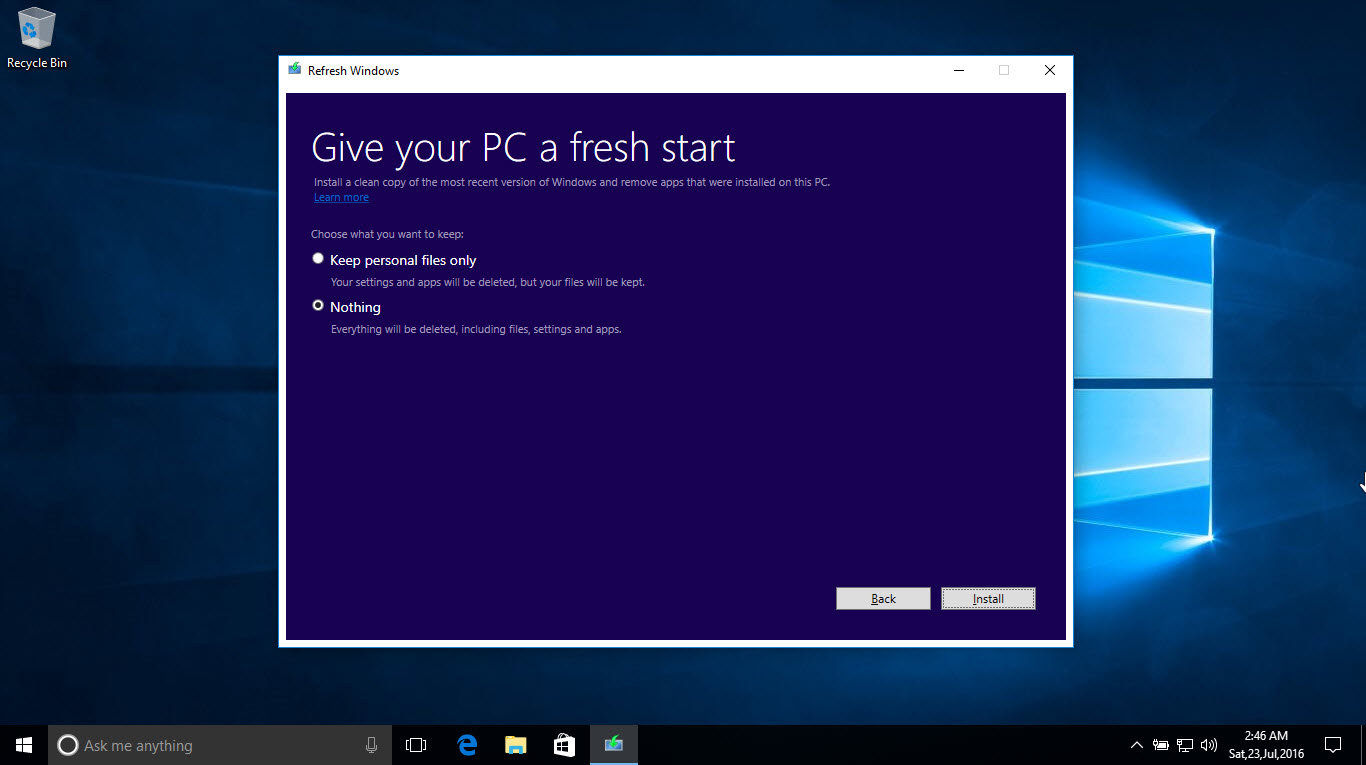Launch Microsoft Edge from the taskbar

coord(467,745)
